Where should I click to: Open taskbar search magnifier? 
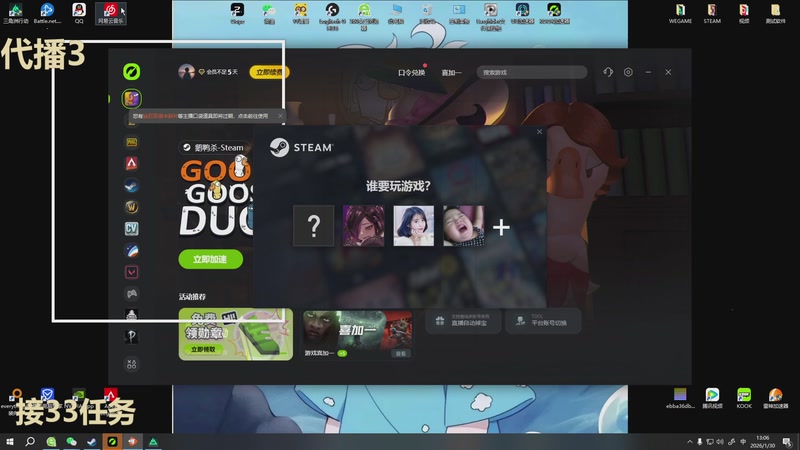(30, 441)
